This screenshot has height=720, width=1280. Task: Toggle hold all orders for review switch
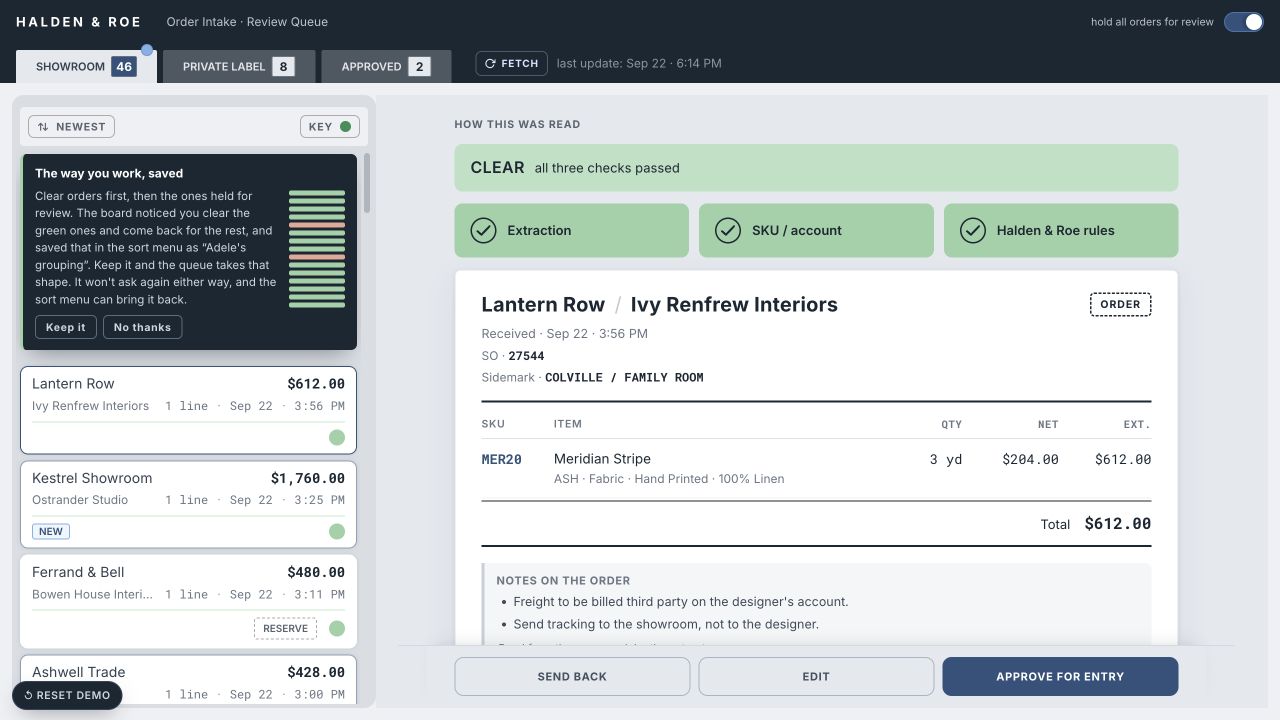pos(1243,22)
